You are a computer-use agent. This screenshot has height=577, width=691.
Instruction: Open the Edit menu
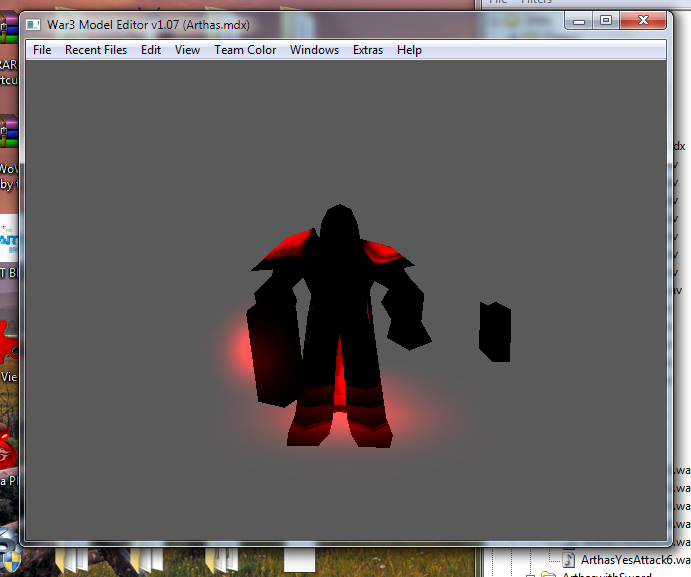point(151,50)
